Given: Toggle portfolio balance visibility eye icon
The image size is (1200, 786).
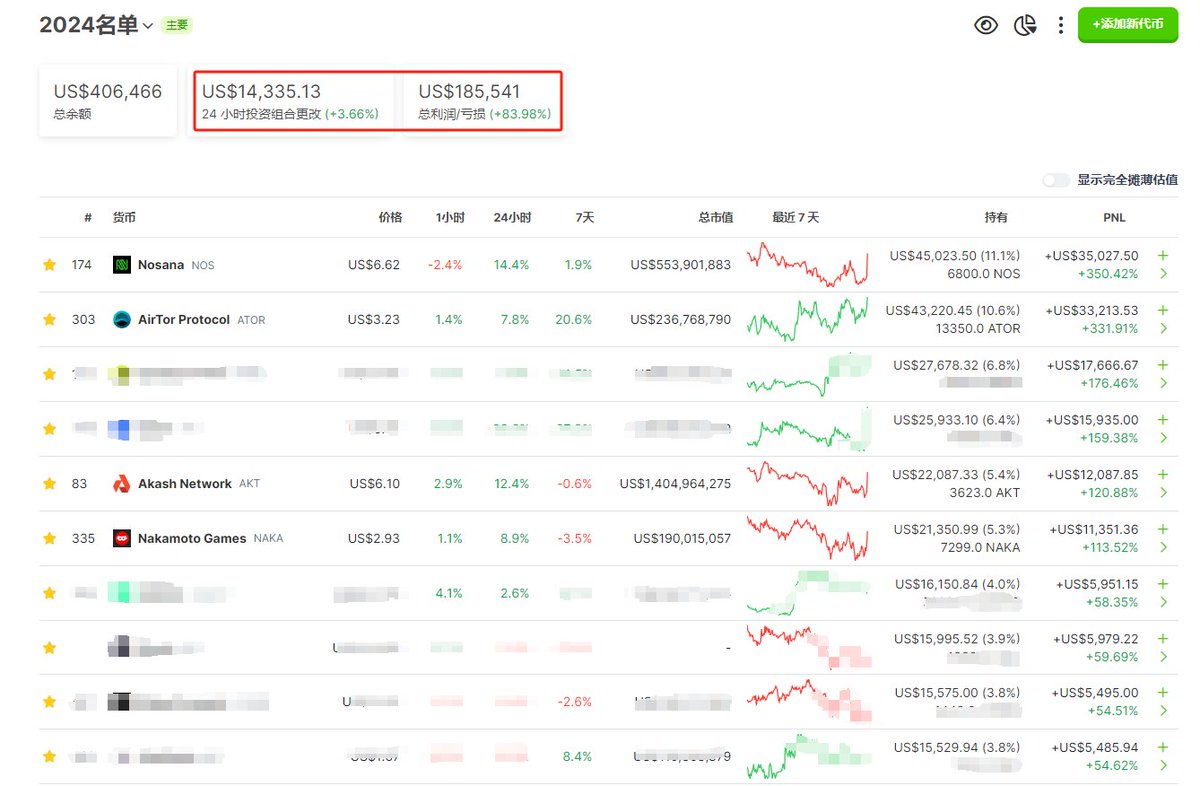Looking at the screenshot, I should (986, 25).
